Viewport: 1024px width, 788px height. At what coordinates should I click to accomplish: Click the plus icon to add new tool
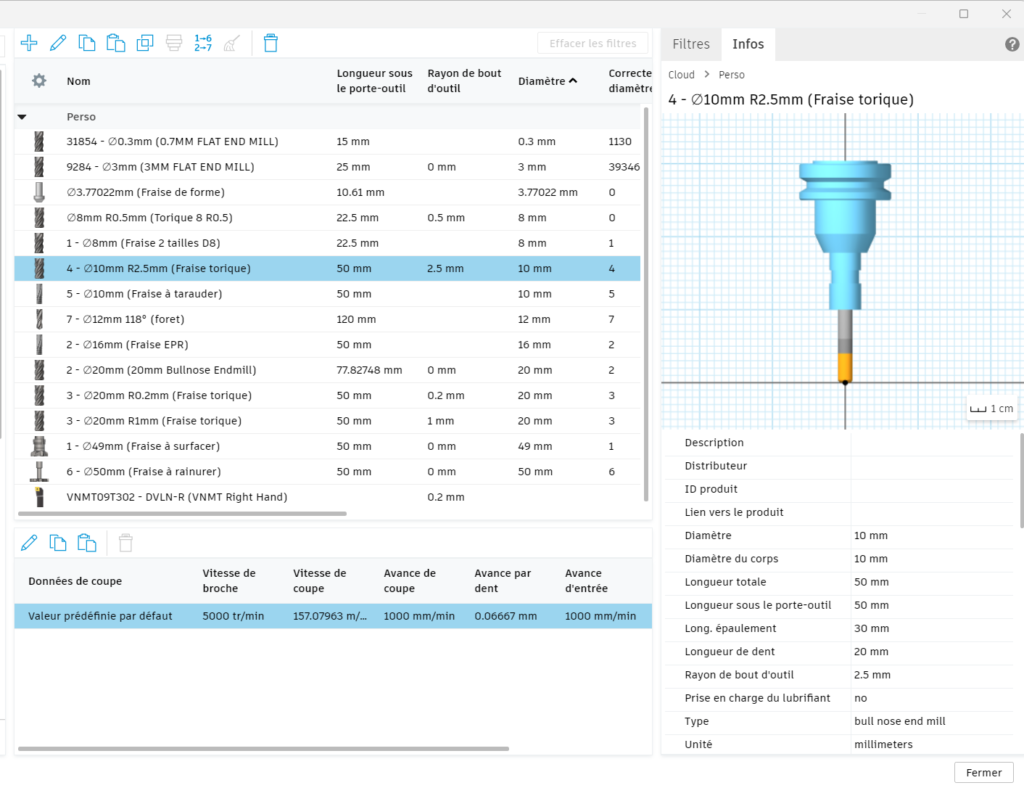[29, 42]
